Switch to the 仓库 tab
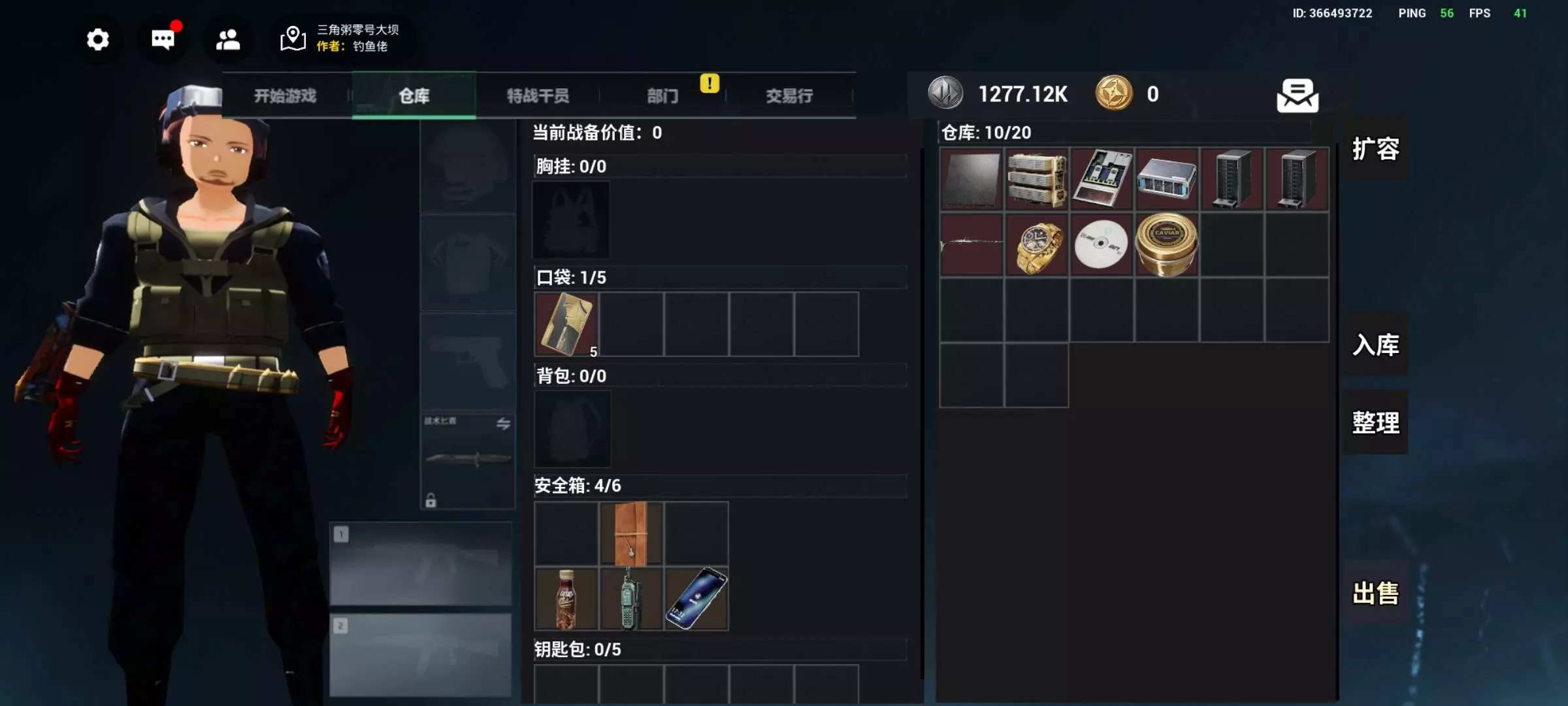The height and width of the screenshot is (706, 1568). 414,95
